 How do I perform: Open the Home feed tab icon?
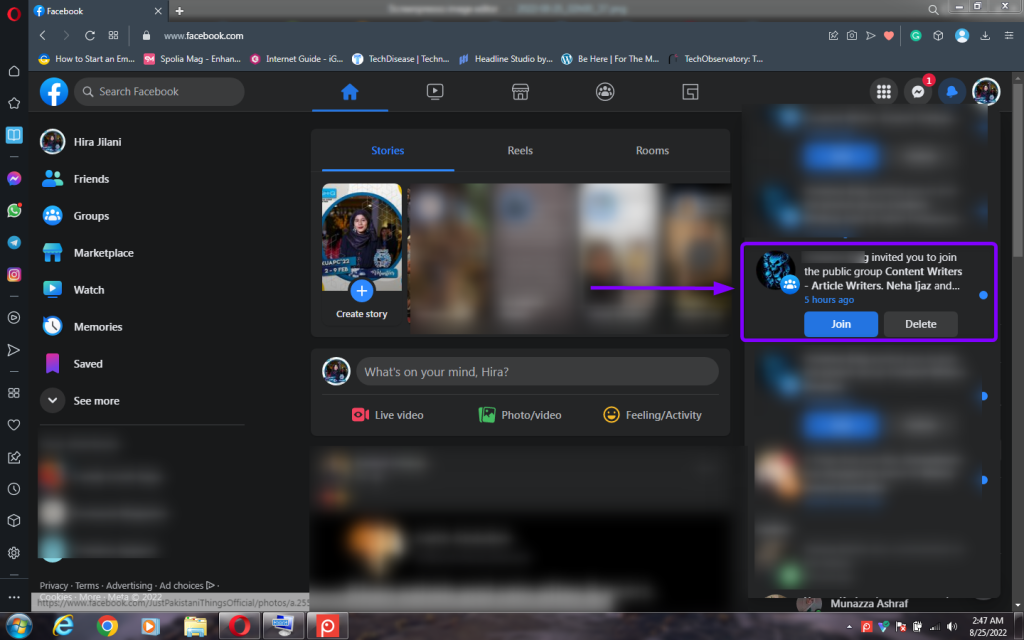pyautogui.click(x=350, y=92)
